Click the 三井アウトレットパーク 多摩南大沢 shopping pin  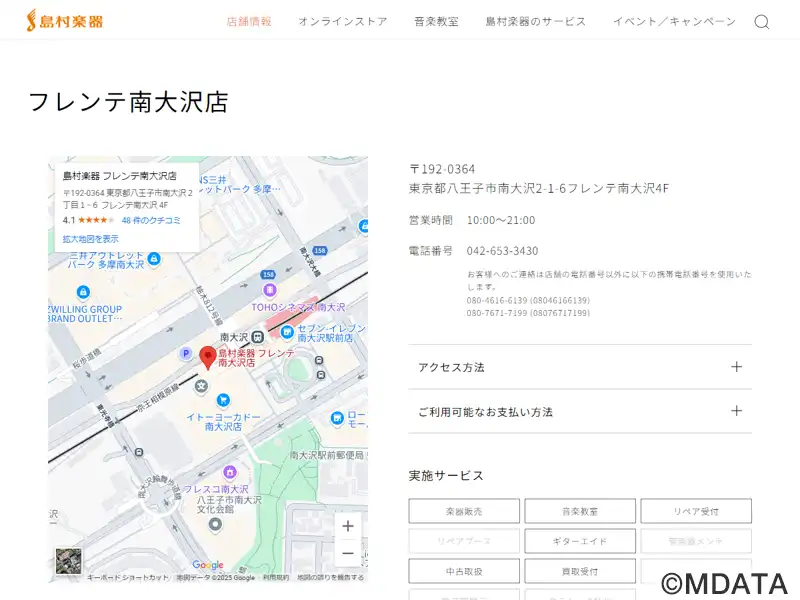(x=154, y=259)
